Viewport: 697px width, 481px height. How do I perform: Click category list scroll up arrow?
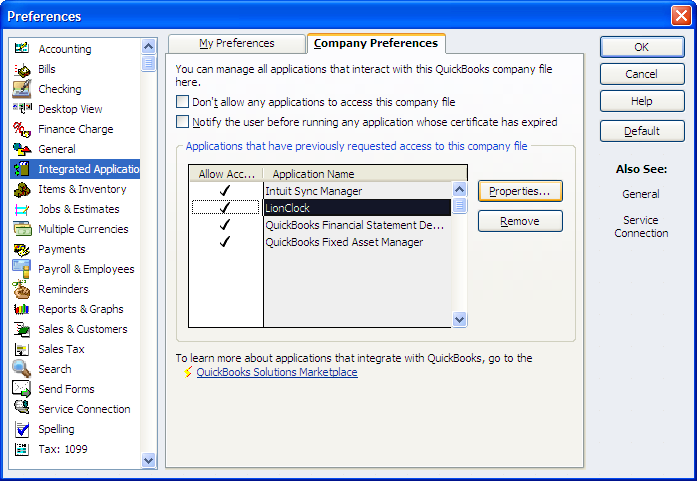(x=148, y=46)
